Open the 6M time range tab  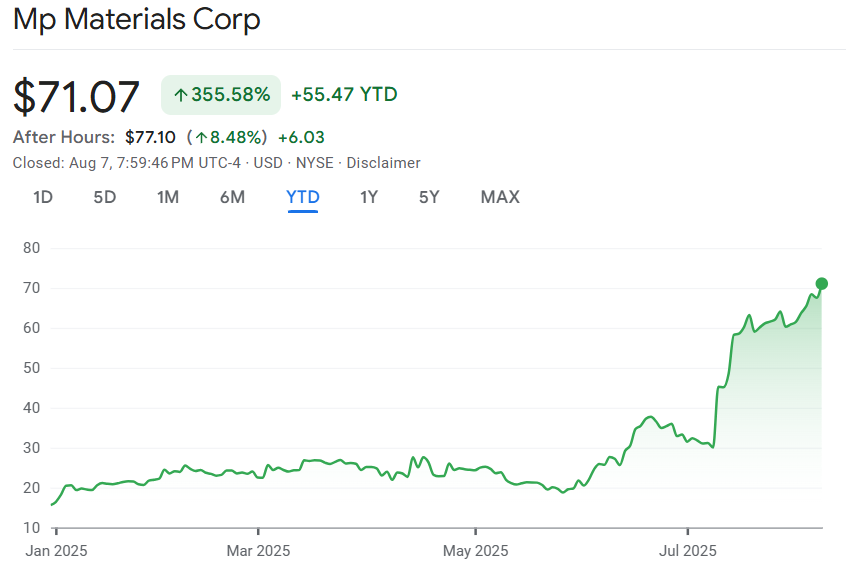232,197
